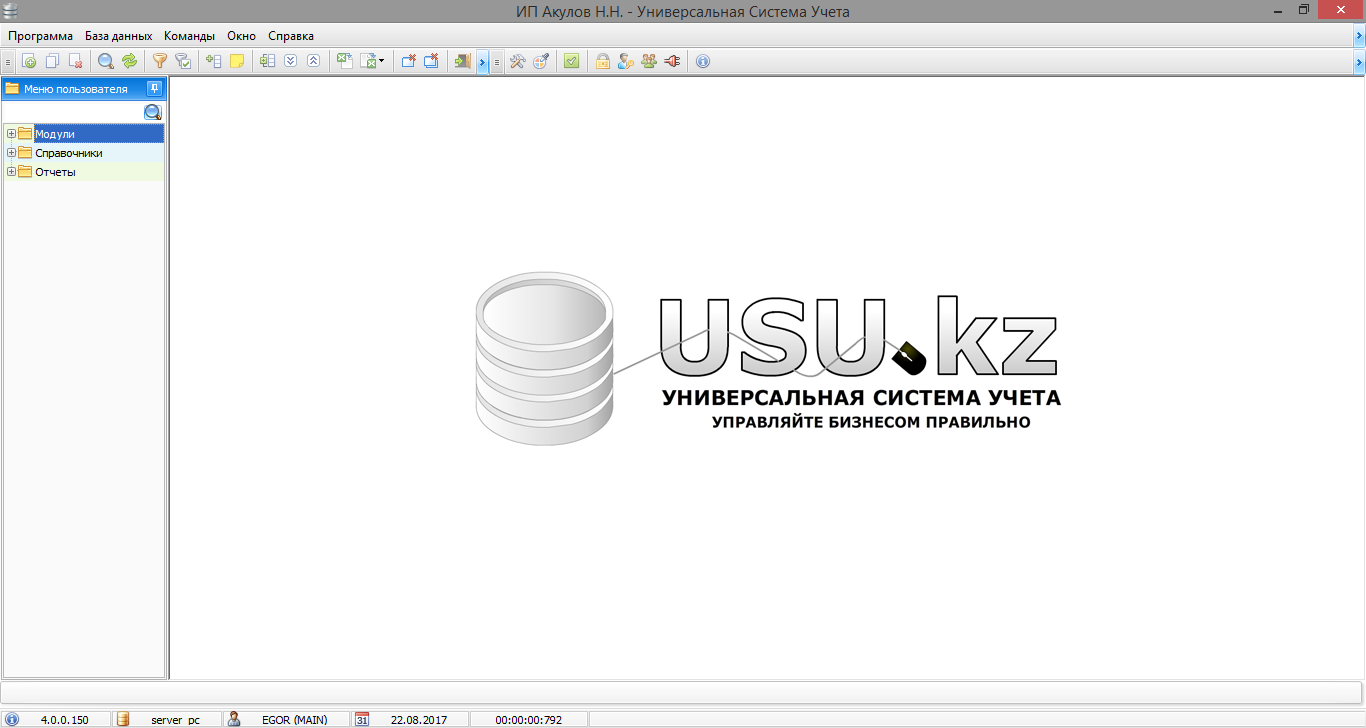Select the Модули folder item
This screenshot has width=1366, height=728.
point(55,134)
